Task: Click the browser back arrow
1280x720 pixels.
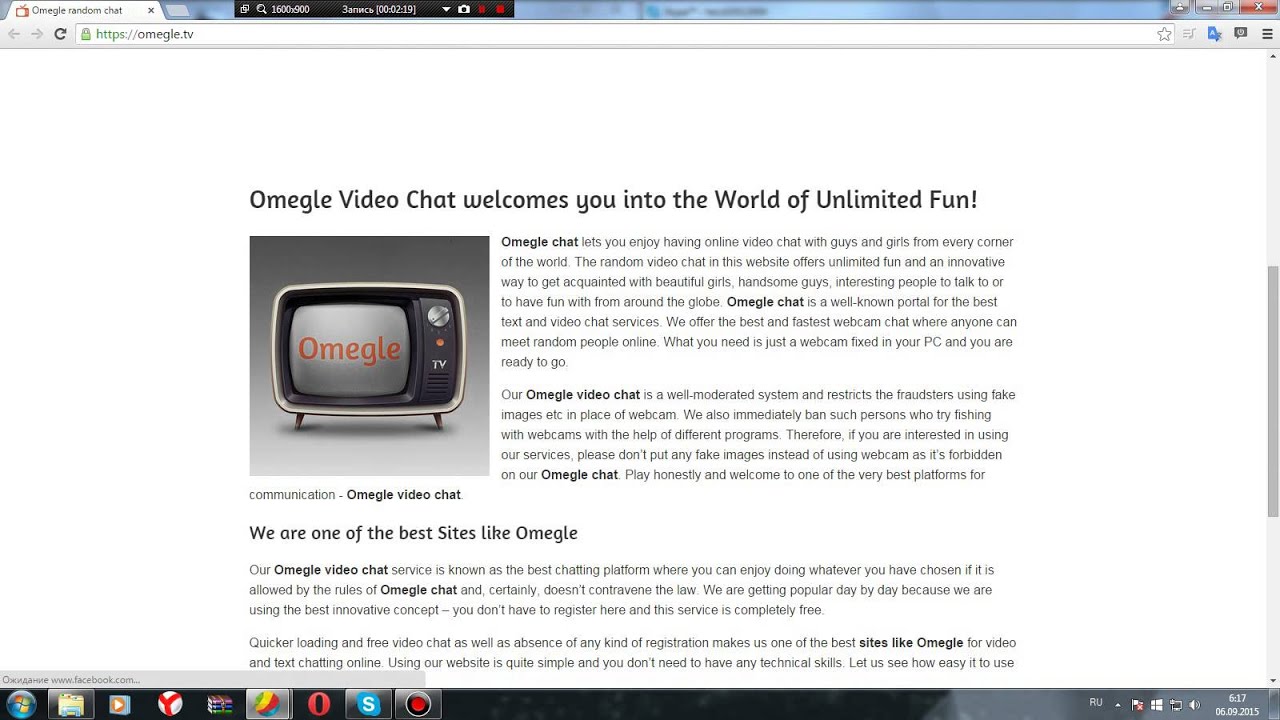Action: pyautogui.click(x=14, y=34)
